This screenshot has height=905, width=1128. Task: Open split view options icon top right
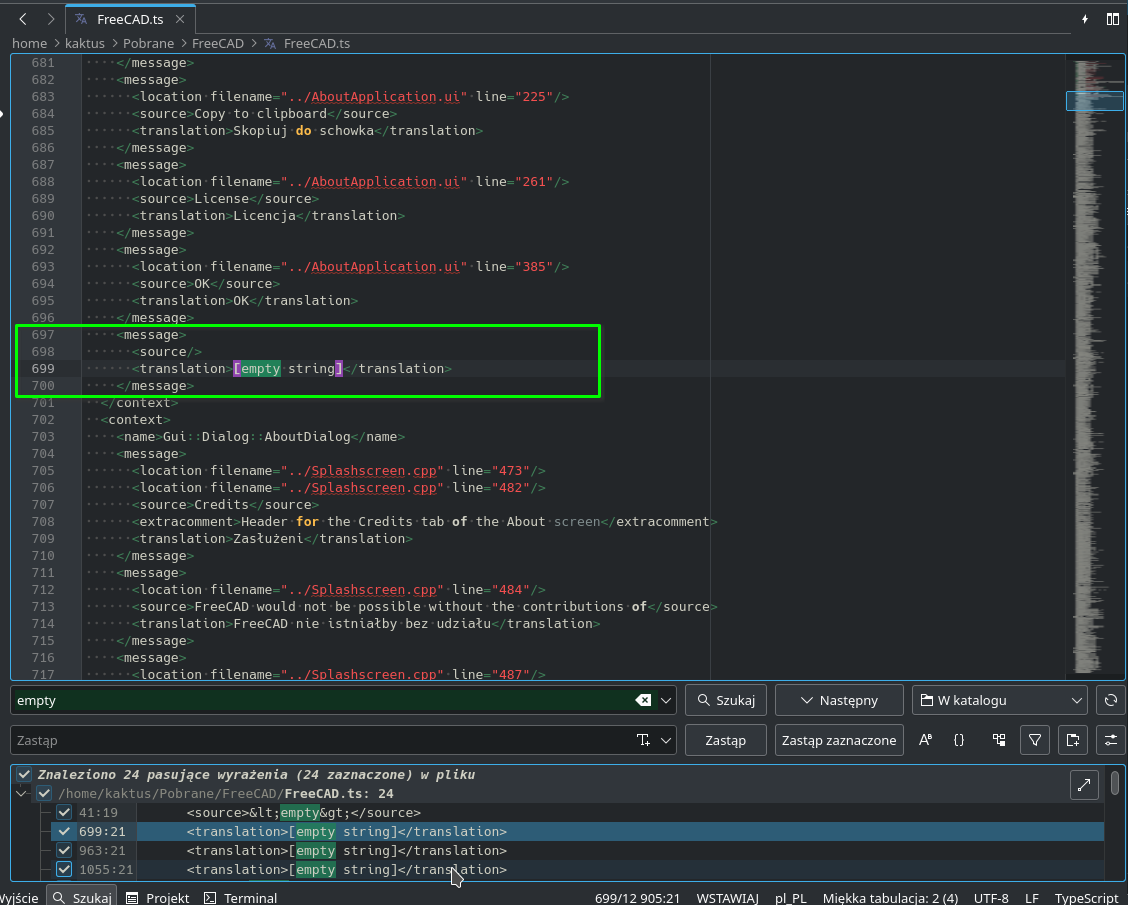(1112, 18)
